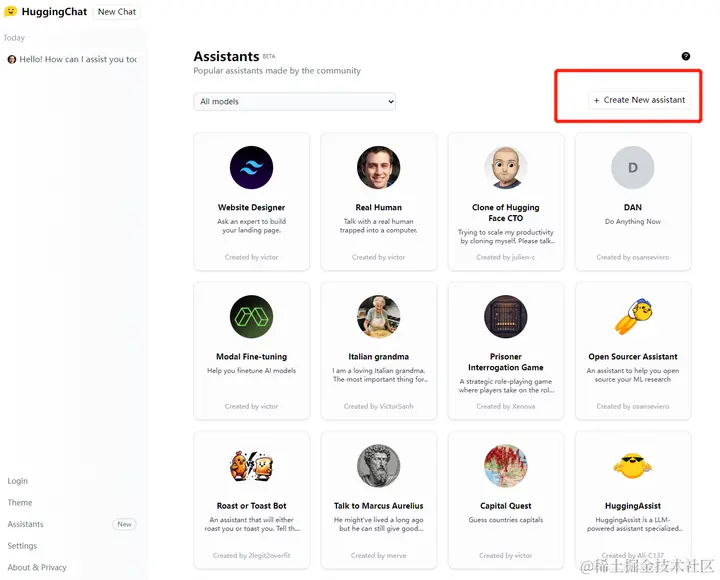
Task: Select the Italian grandma title
Action: 378,357
